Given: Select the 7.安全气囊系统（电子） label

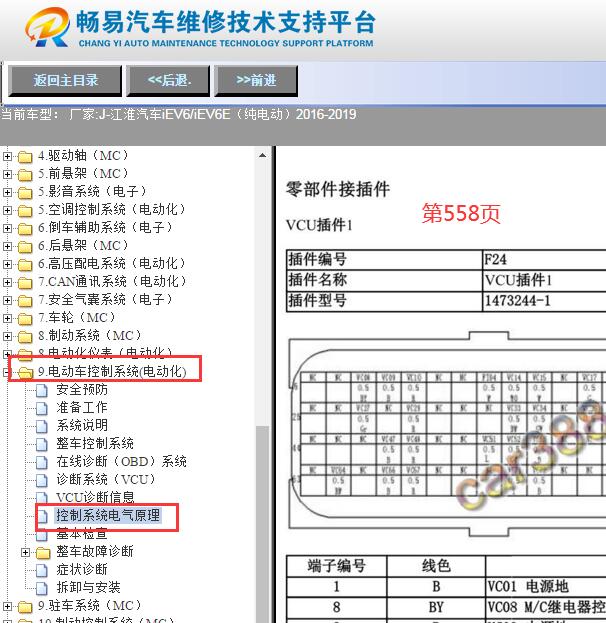Looking at the screenshot, I should (x=105, y=299).
